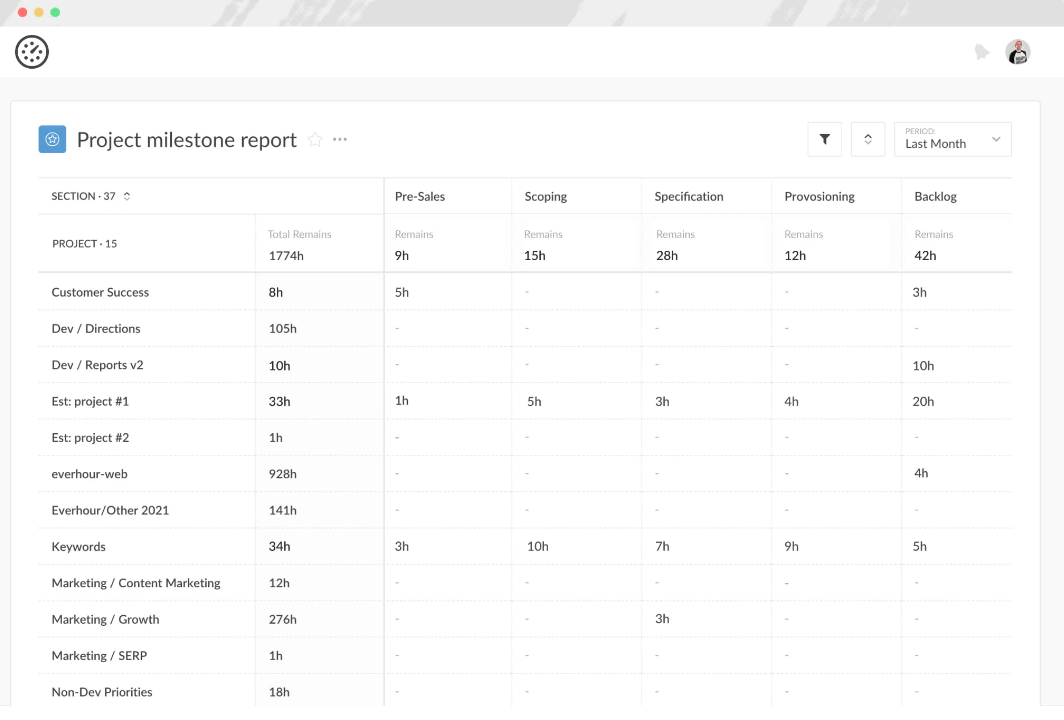The image size is (1064, 720).
Task: Click the Scoping column header
Action: (x=546, y=196)
